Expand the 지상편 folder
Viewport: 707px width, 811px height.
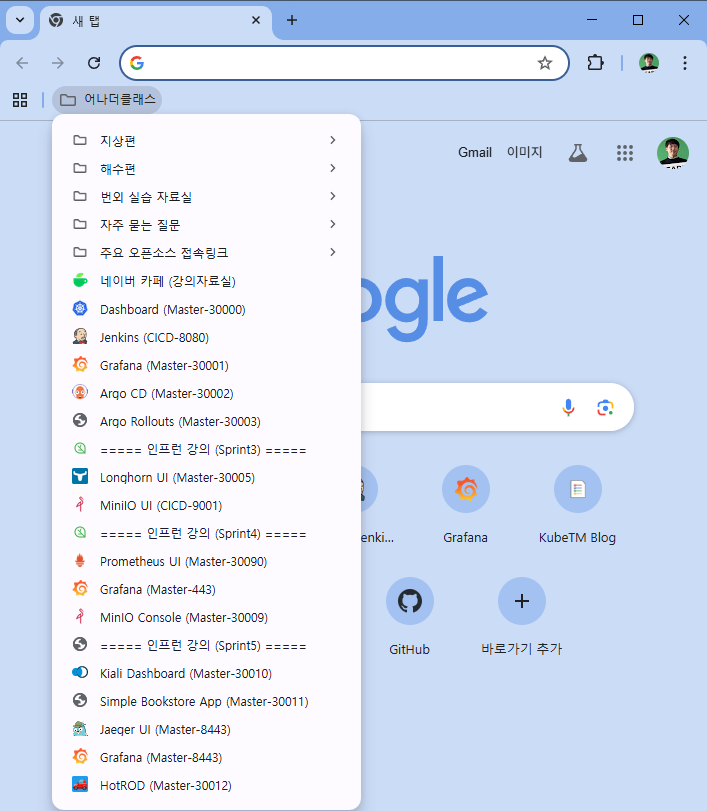click(x=206, y=140)
